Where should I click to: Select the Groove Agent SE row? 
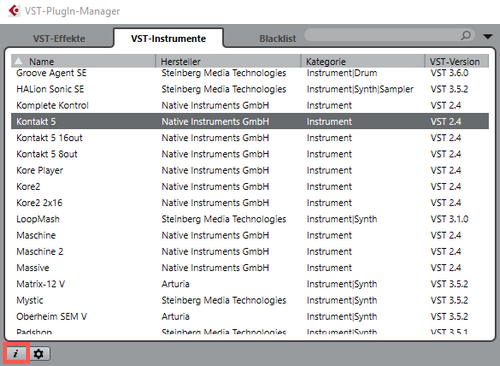(250, 73)
